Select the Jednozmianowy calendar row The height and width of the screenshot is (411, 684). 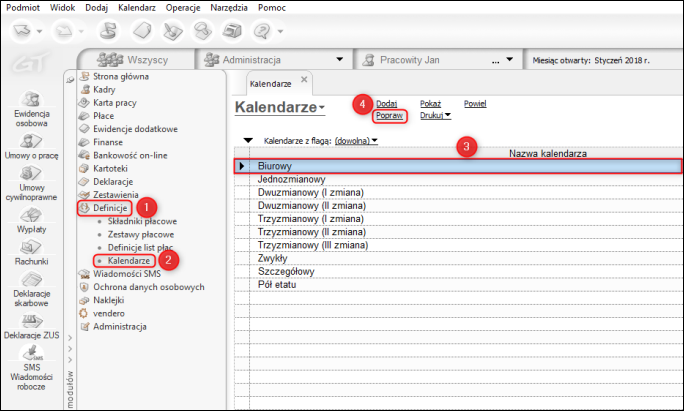pos(458,179)
